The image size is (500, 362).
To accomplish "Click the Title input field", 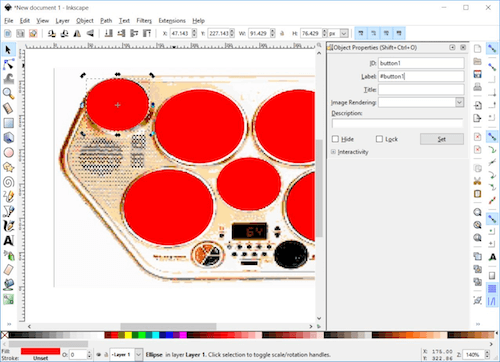I will click(421, 89).
